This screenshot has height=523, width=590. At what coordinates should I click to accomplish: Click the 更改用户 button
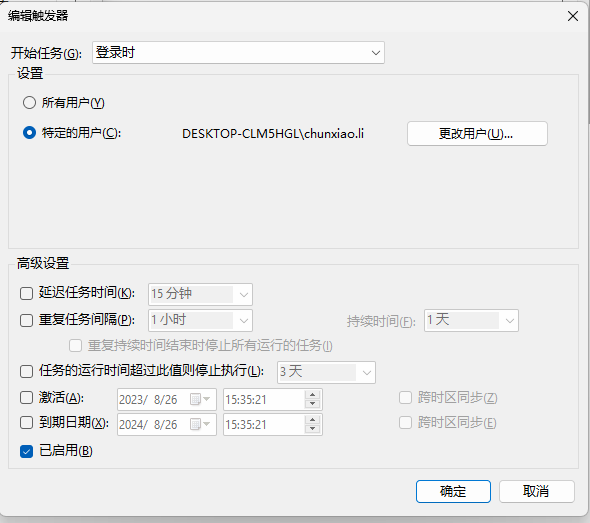[x=477, y=134]
